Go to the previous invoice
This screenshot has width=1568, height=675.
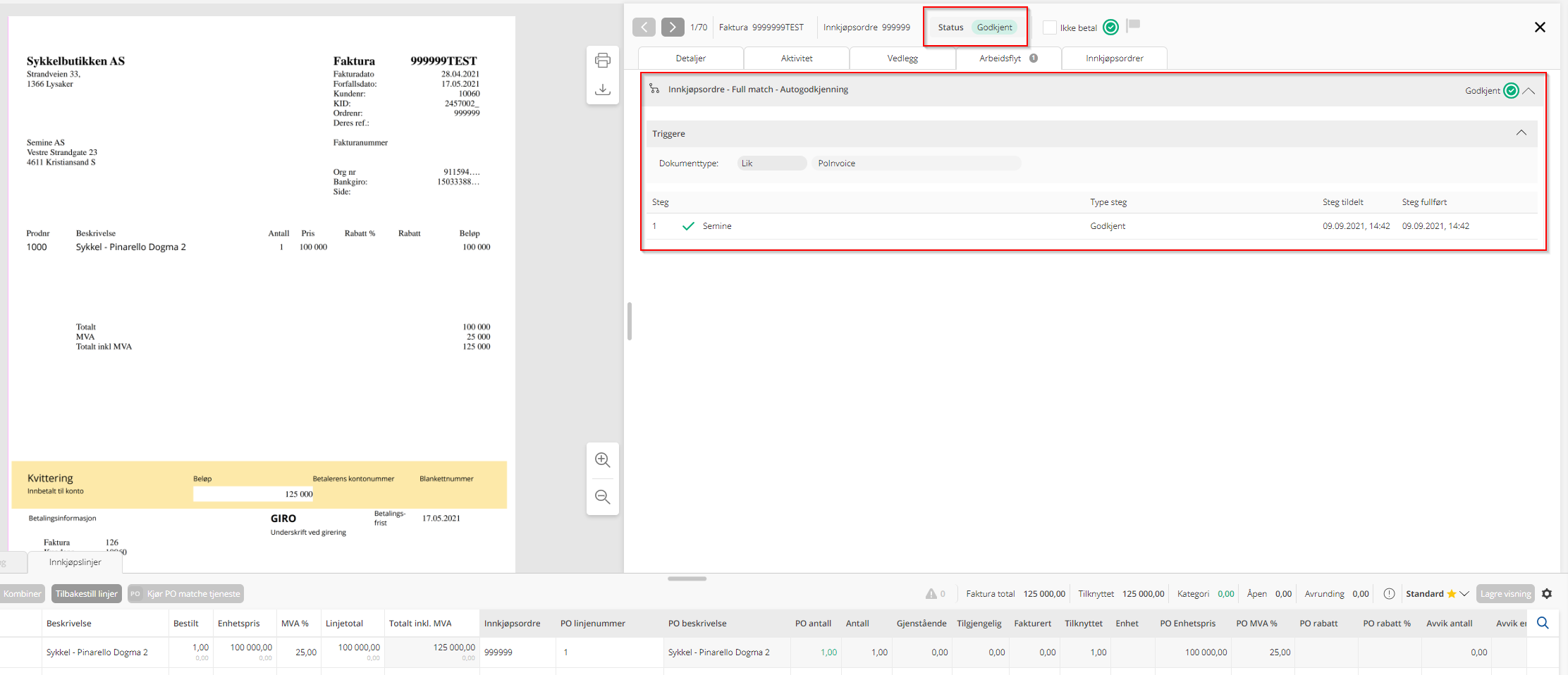pos(644,27)
